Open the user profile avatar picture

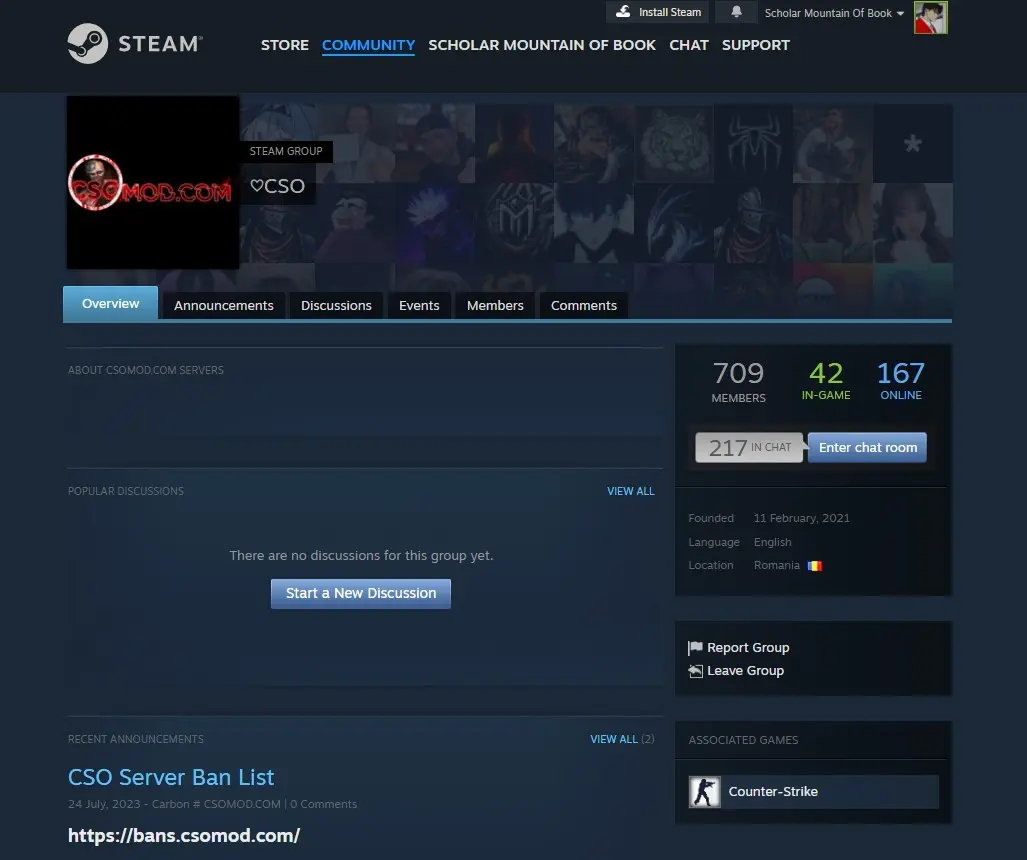coord(931,17)
